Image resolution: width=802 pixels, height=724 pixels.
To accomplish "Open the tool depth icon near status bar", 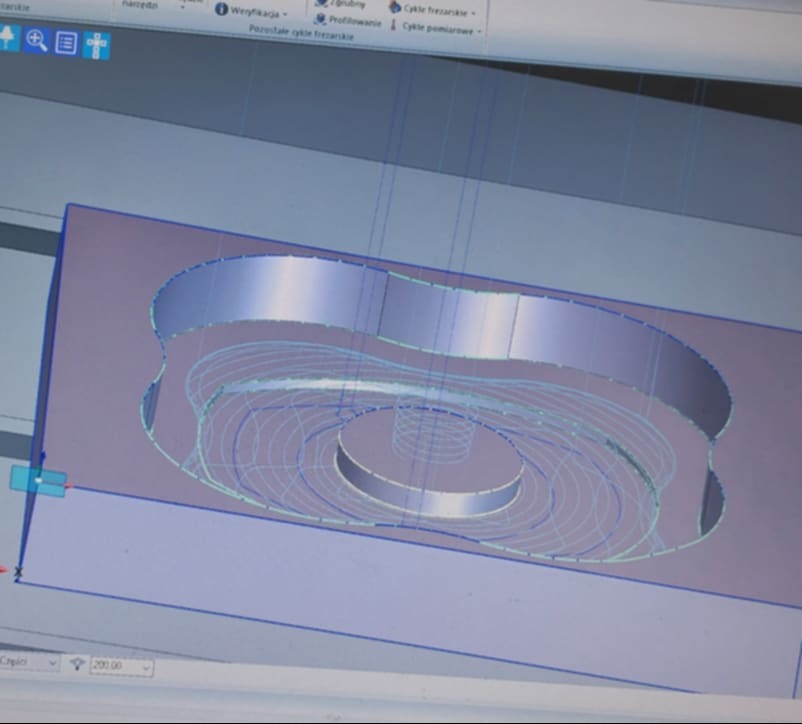I will pyautogui.click(x=78, y=665).
